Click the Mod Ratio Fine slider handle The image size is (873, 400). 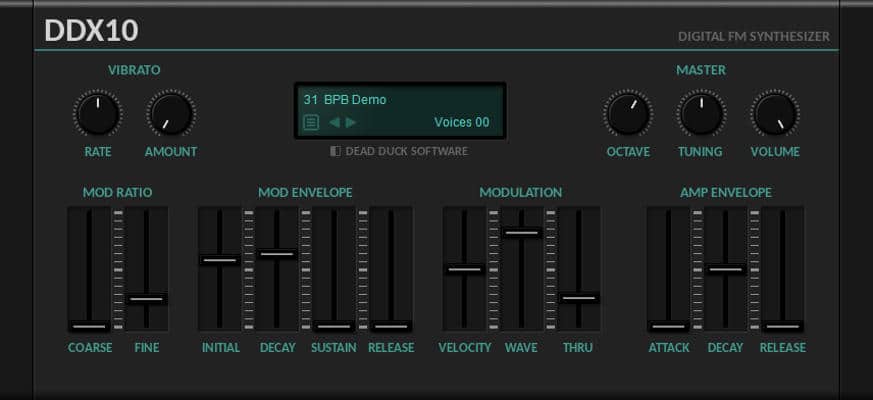[146, 299]
